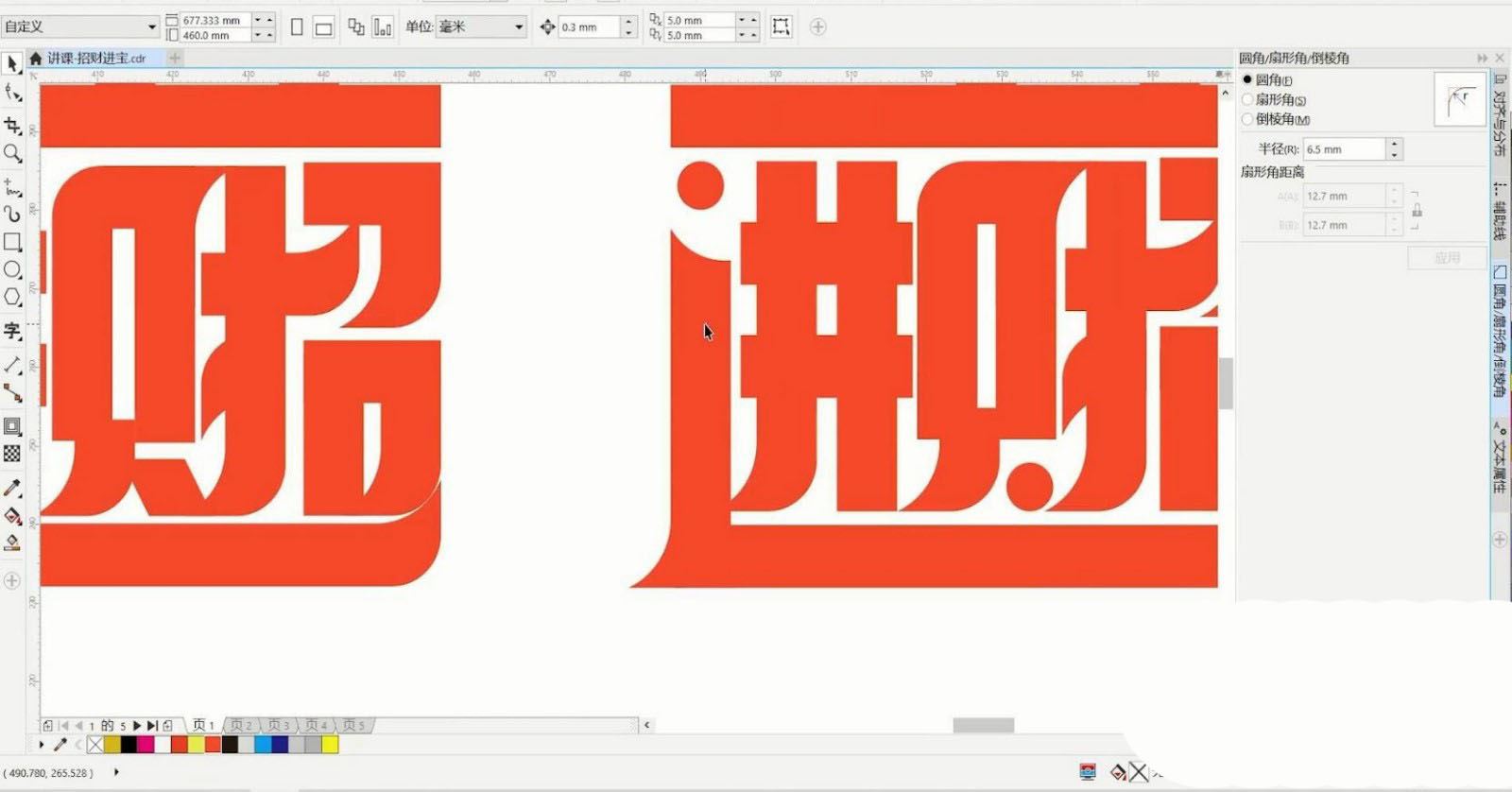Viewport: 1512px width, 792px height.
Task: Select the Drop Shadow effects tool
Action: click(x=12, y=426)
